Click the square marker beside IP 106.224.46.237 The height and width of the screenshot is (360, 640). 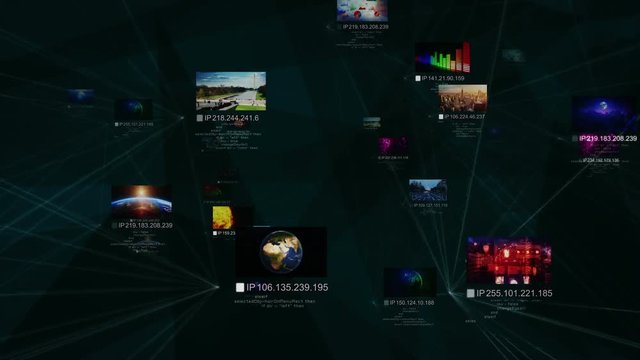click(x=441, y=117)
